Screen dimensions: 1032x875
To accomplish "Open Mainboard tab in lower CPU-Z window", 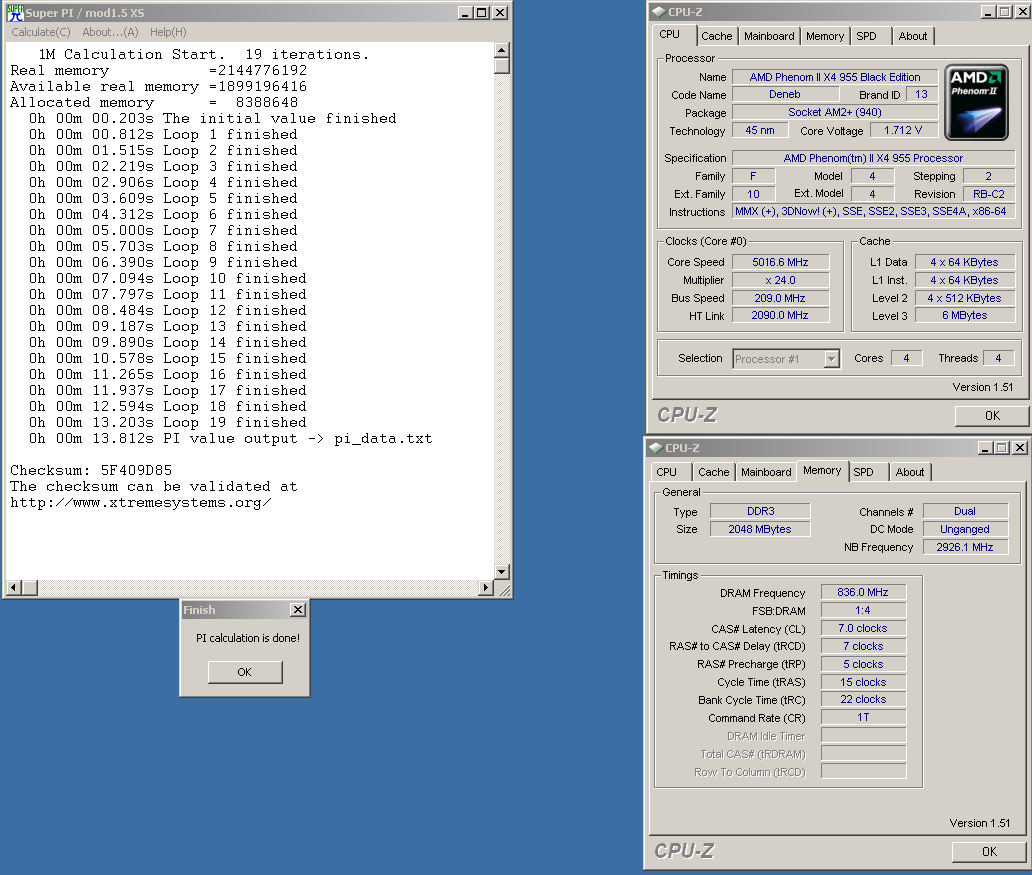I will point(766,472).
